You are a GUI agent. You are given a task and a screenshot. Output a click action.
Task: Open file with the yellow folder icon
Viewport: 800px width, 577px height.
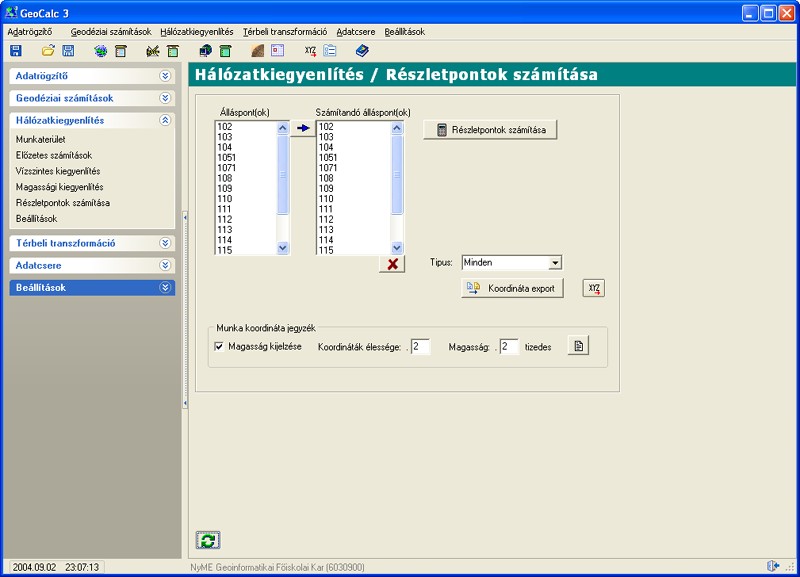(48, 51)
